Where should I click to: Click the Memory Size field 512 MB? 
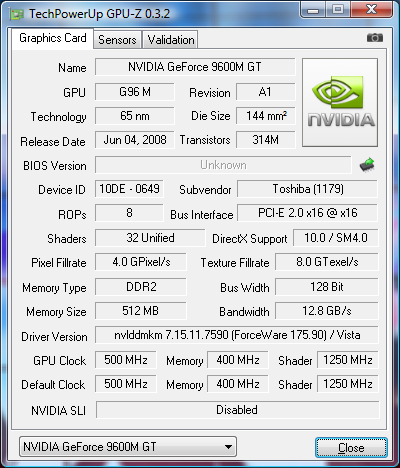point(141,311)
